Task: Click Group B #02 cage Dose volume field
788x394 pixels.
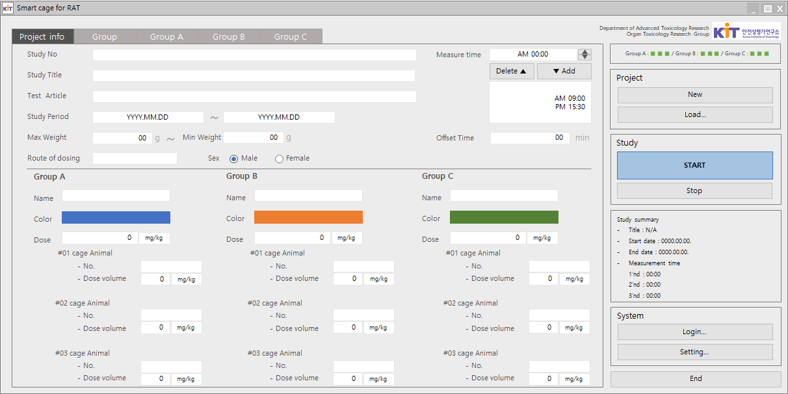Action: pos(348,328)
